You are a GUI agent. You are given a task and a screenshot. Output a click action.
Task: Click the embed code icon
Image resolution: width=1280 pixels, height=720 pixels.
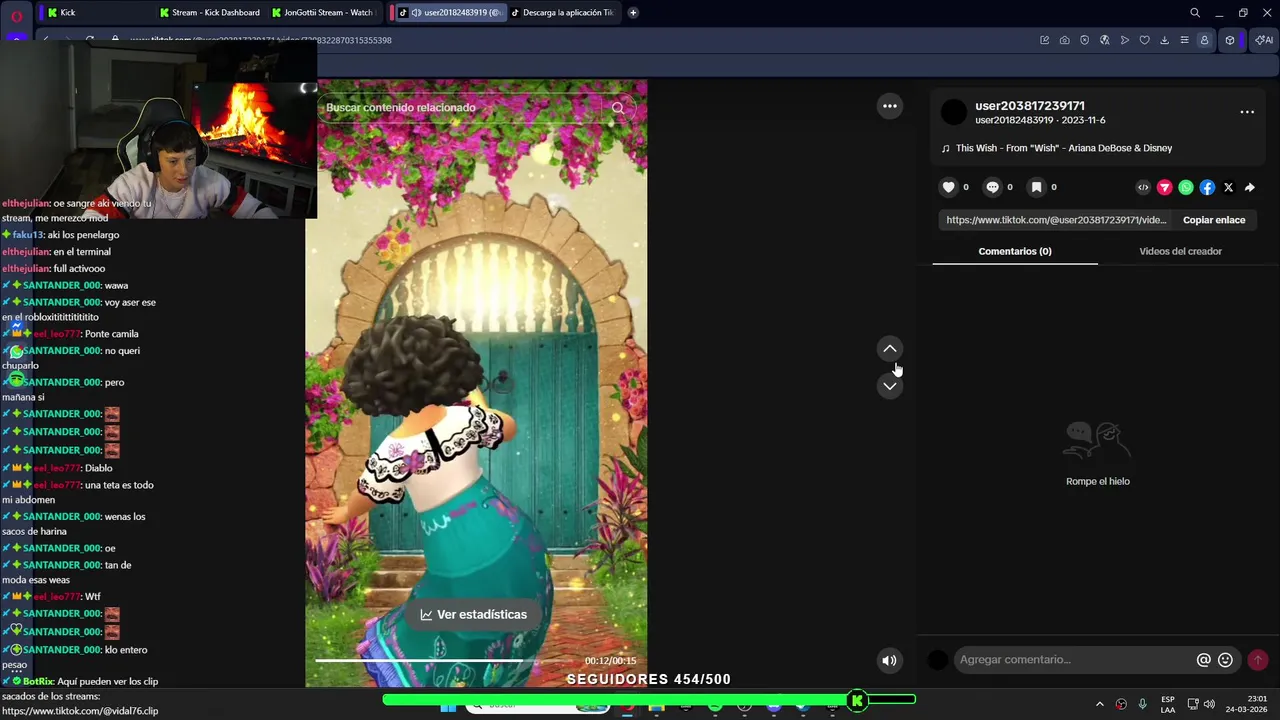point(1143,187)
